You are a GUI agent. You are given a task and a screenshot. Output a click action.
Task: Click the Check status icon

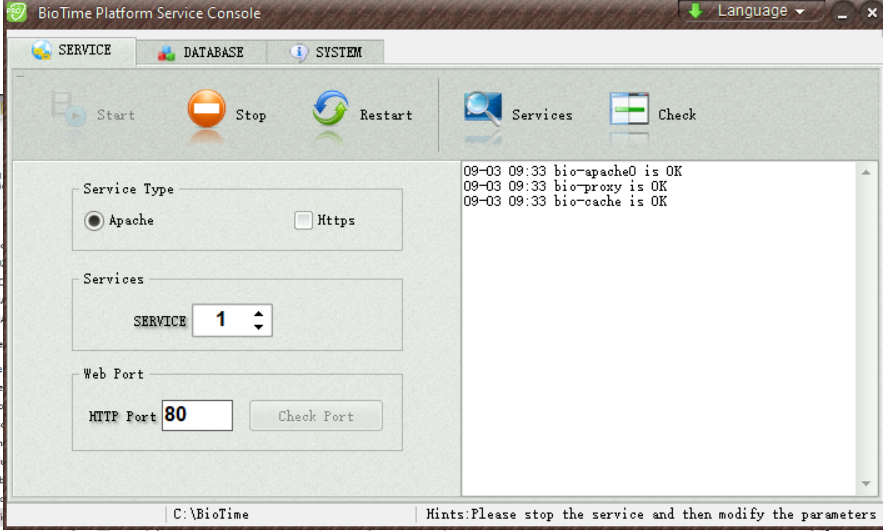point(629,109)
